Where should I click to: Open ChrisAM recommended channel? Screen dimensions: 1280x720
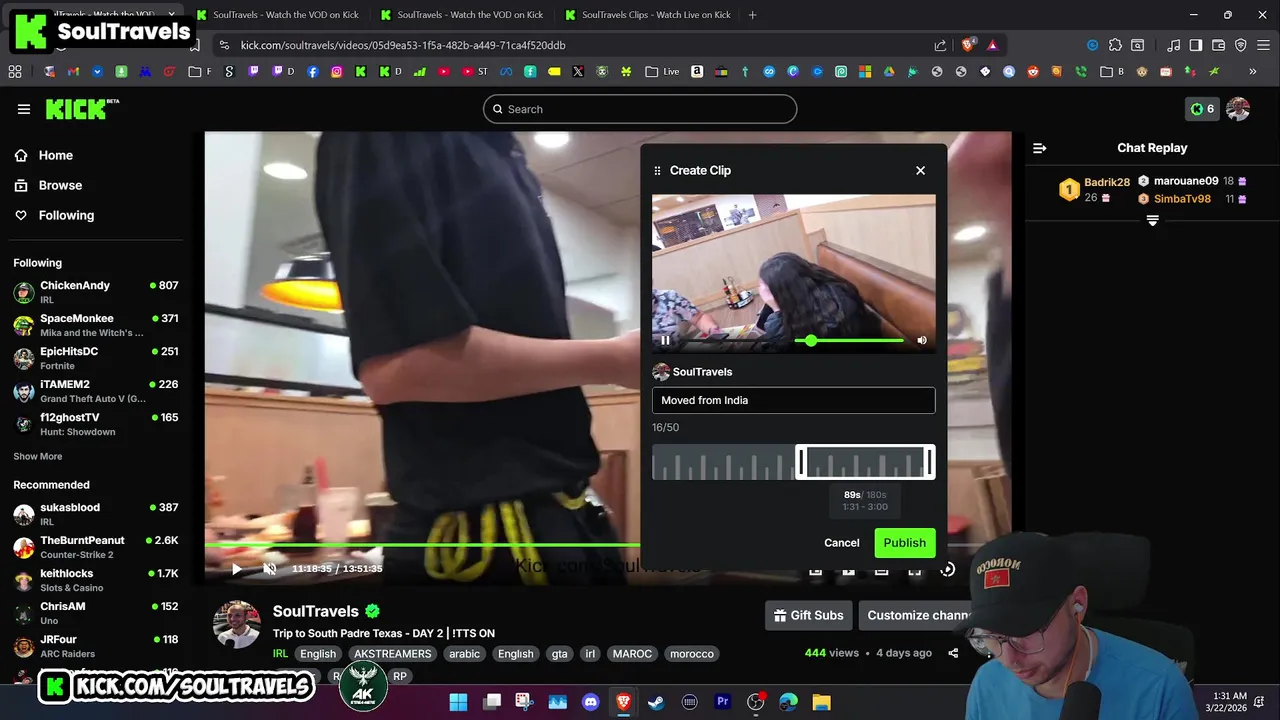[96, 613]
